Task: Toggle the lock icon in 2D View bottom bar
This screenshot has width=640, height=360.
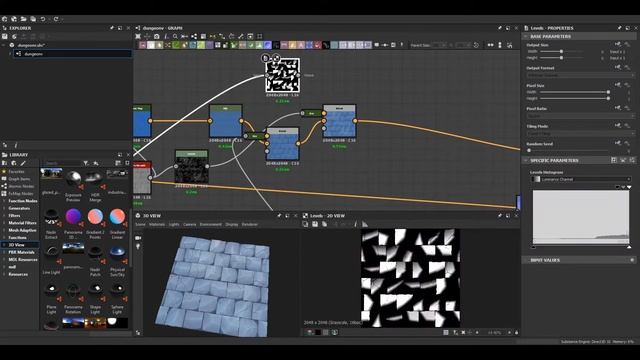Action: [516, 332]
